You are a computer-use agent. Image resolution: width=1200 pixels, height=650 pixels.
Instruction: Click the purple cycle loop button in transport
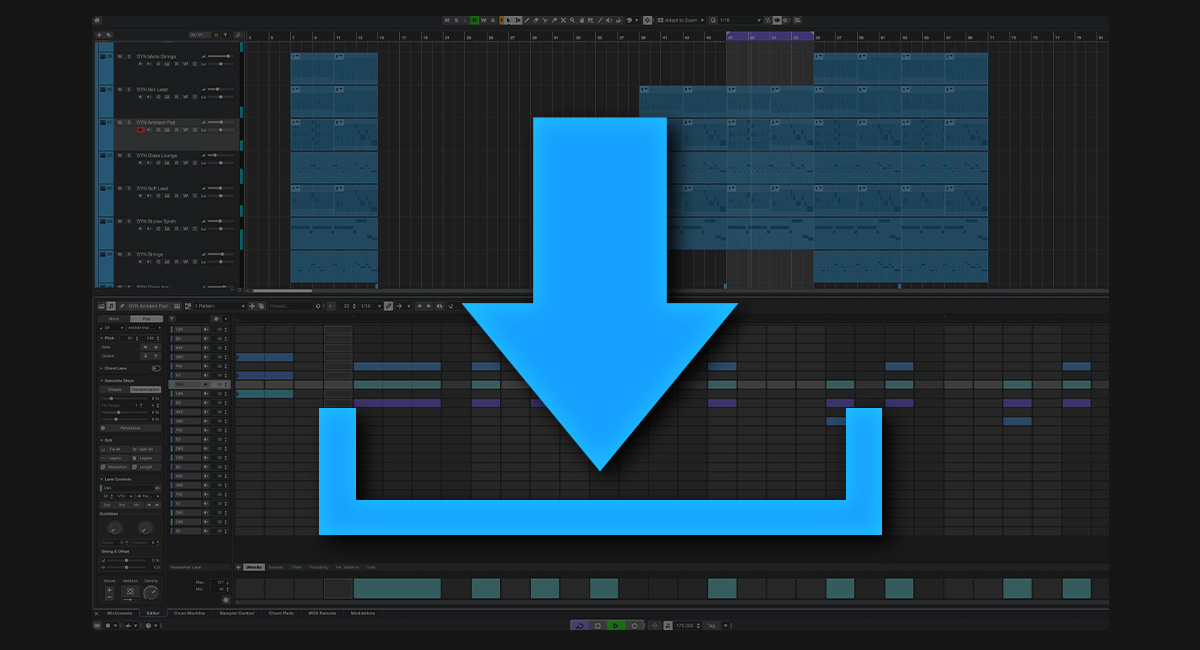579,625
